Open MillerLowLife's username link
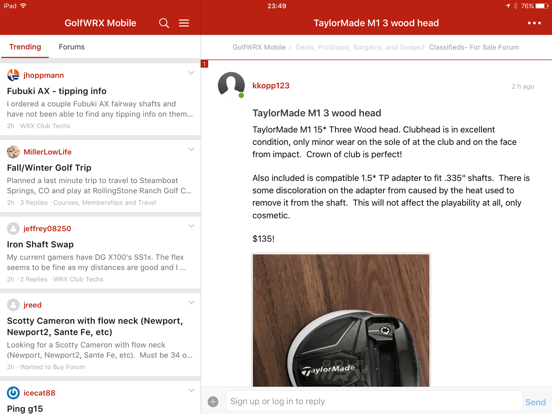This screenshot has height=414, width=552. 48,152
